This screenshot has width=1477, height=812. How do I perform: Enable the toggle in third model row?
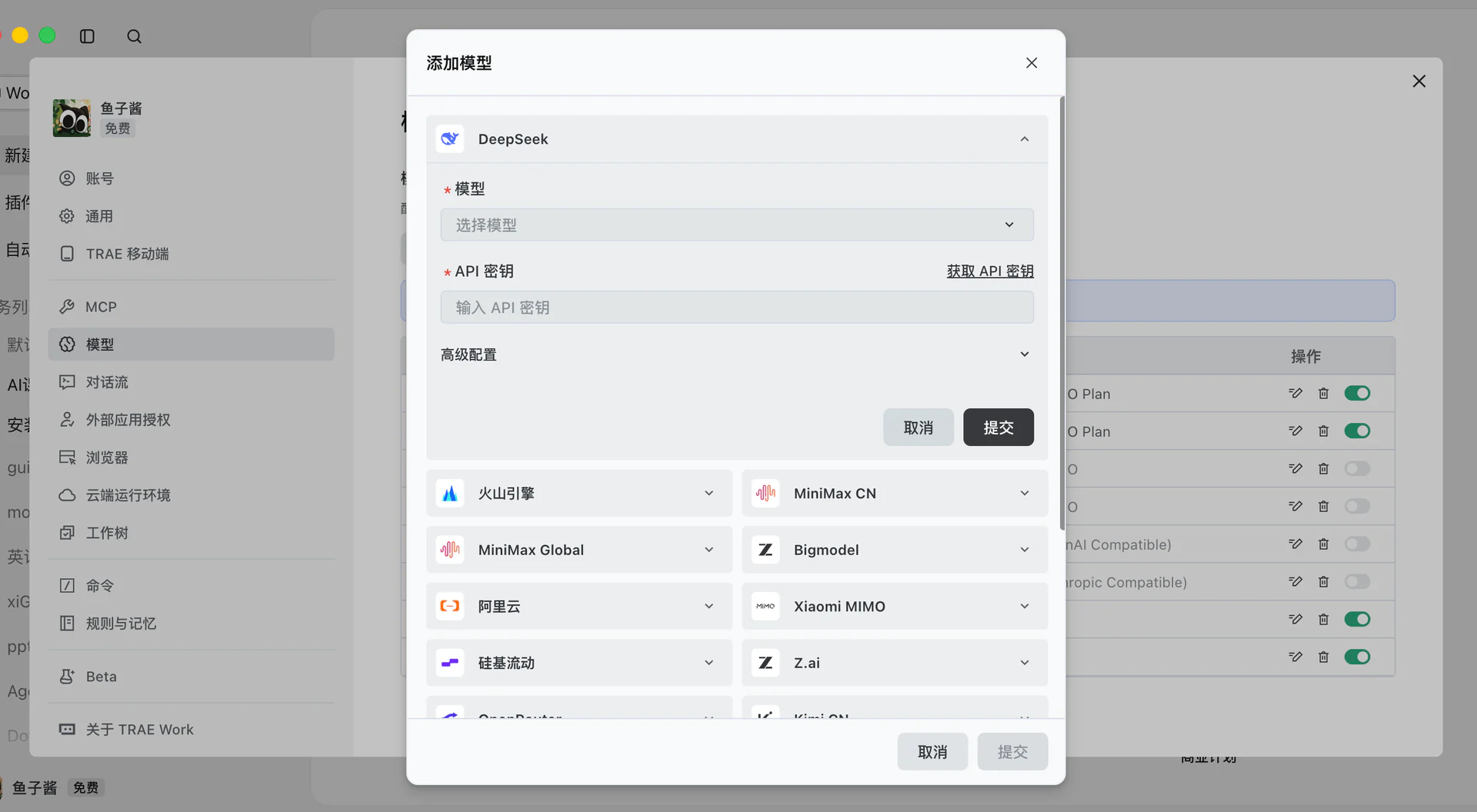click(x=1357, y=469)
